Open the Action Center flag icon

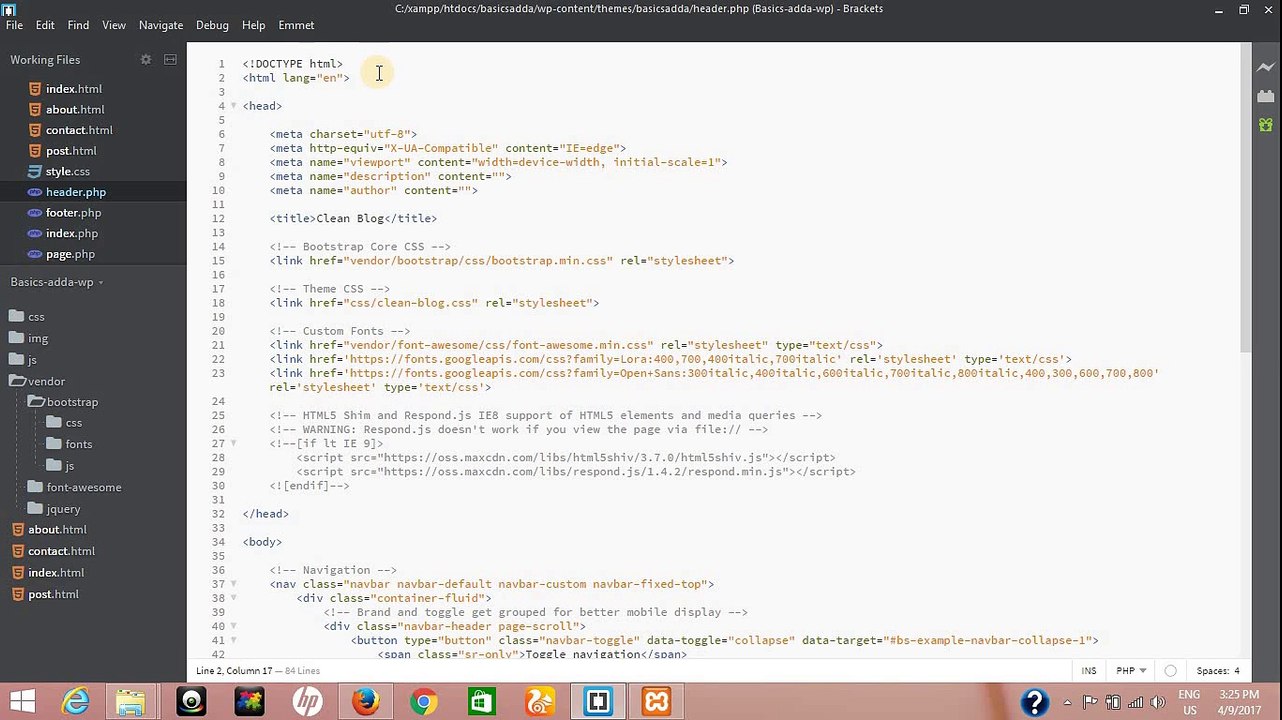click(1090, 702)
